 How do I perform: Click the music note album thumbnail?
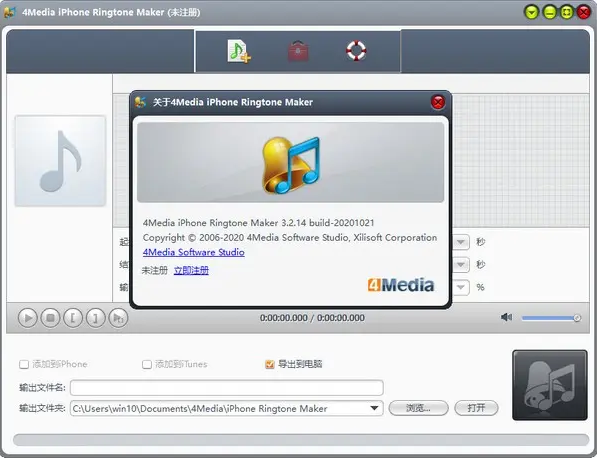(x=60, y=161)
